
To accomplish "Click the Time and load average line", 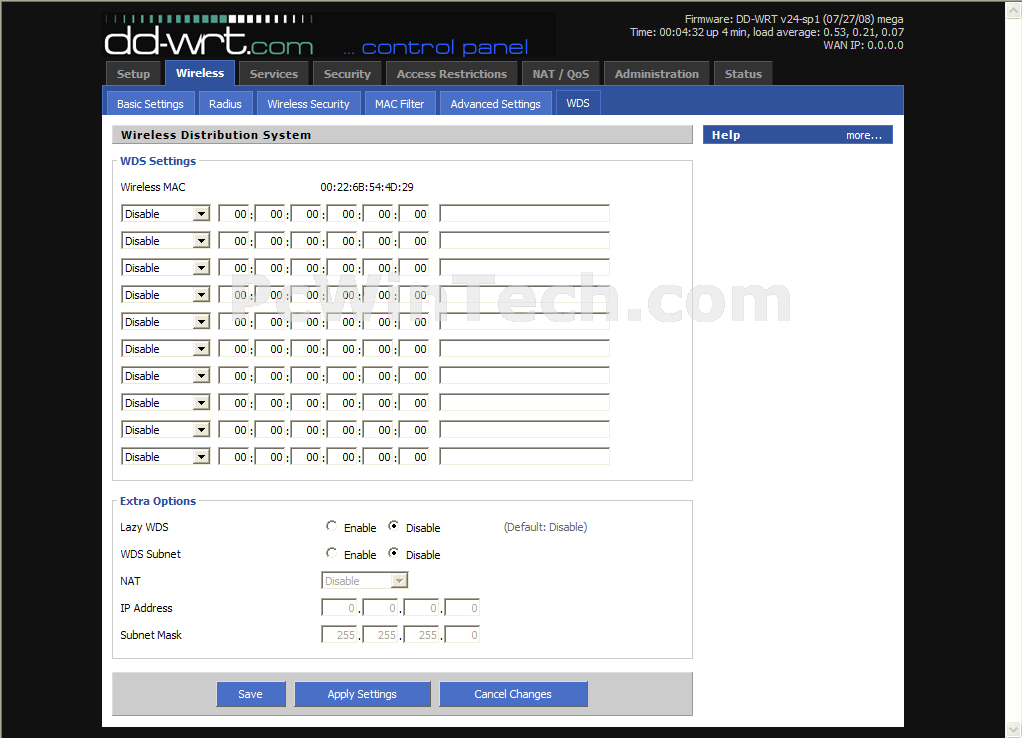I will 766,32.
